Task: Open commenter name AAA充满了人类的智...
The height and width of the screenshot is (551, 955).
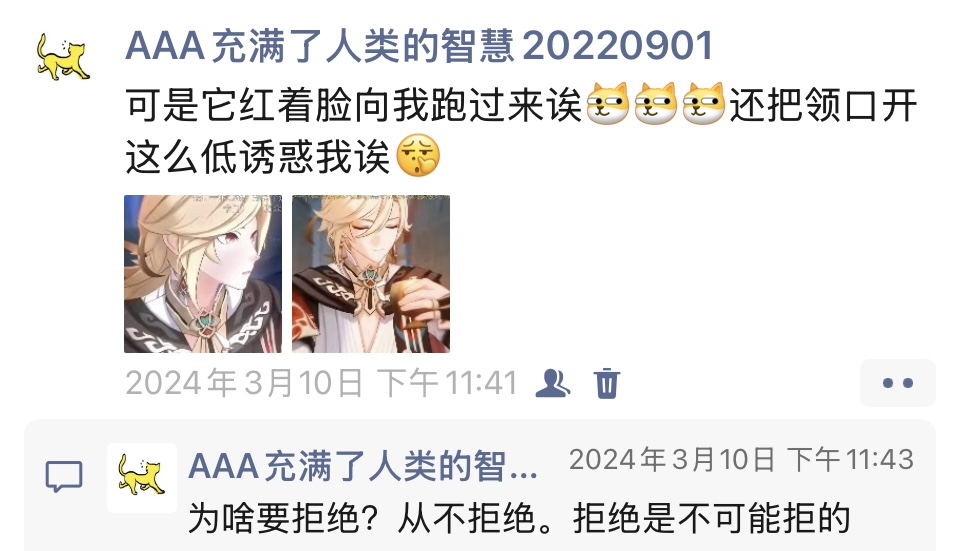Action: click(363, 467)
